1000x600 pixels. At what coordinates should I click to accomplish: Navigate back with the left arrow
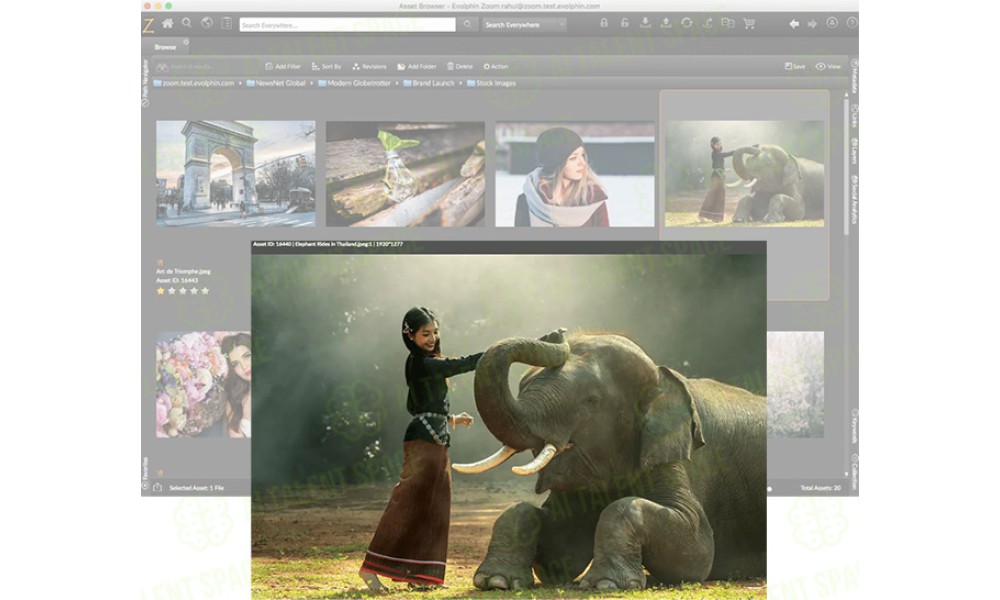pos(794,24)
